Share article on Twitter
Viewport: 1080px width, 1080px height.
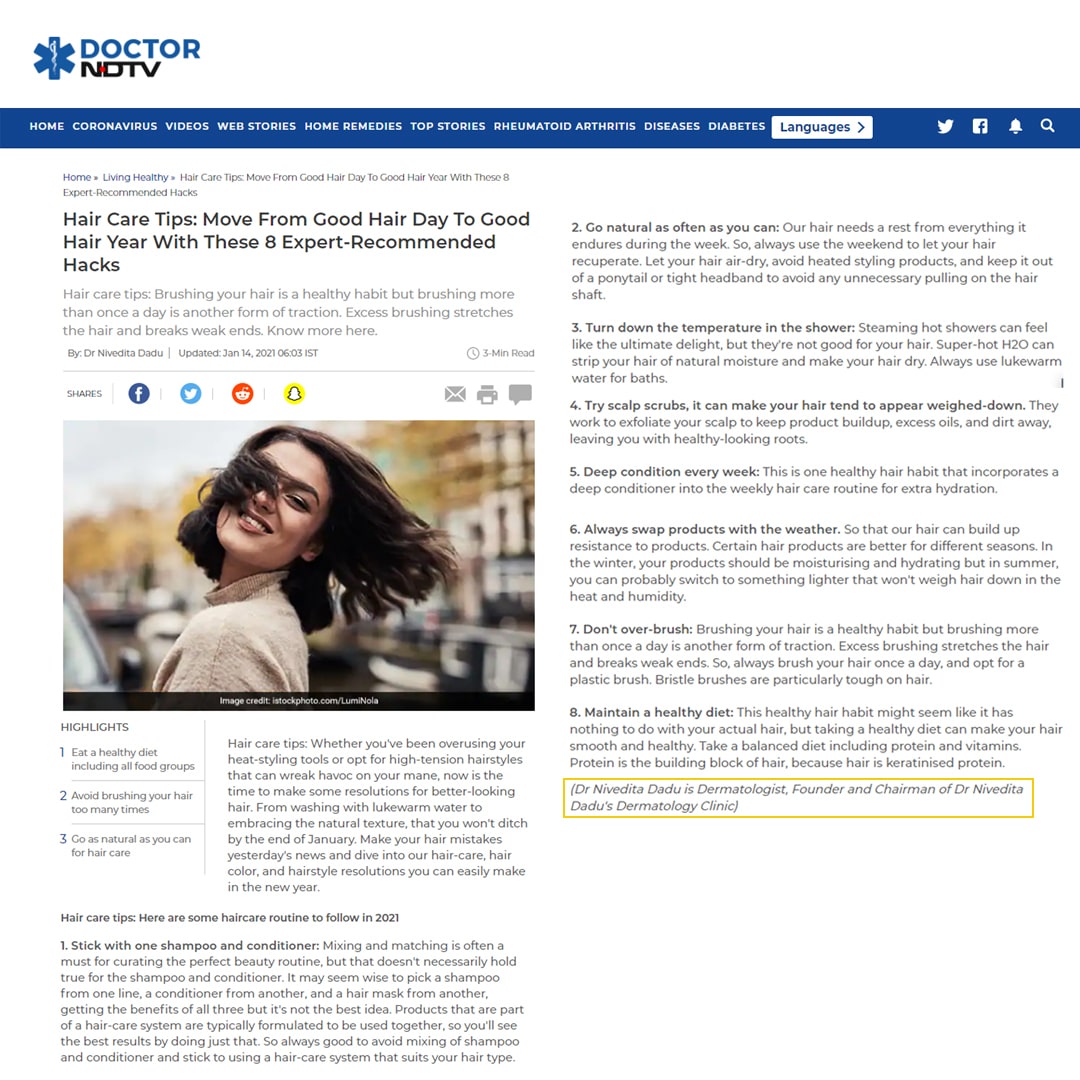click(190, 394)
